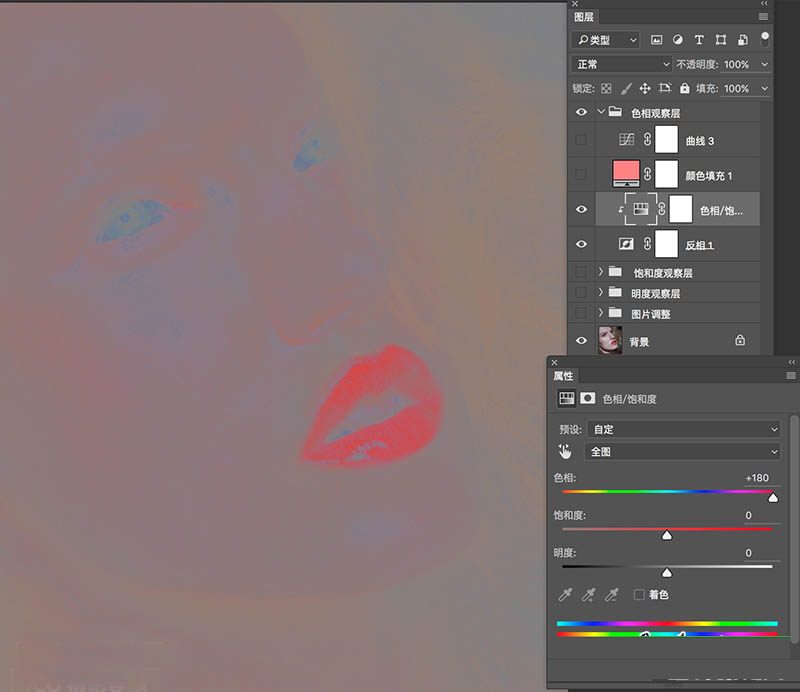This screenshot has height=692, width=800.
Task: Open the 图层 panel menu
Action: (x=764, y=17)
